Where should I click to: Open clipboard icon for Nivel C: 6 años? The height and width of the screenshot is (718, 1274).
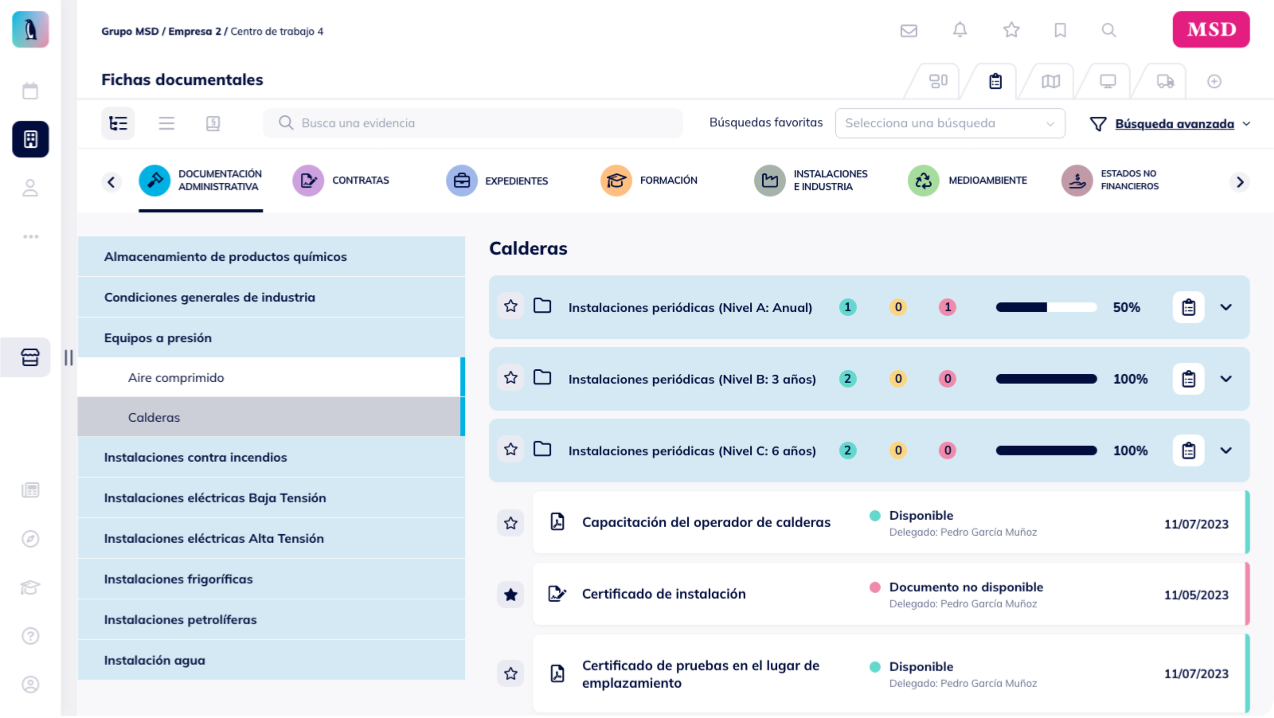(1188, 450)
